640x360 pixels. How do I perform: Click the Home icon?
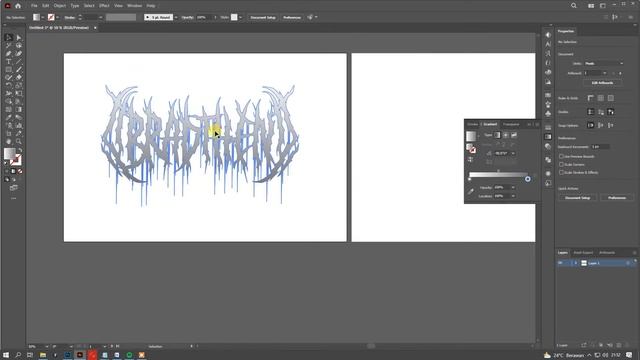[x=18, y=6]
